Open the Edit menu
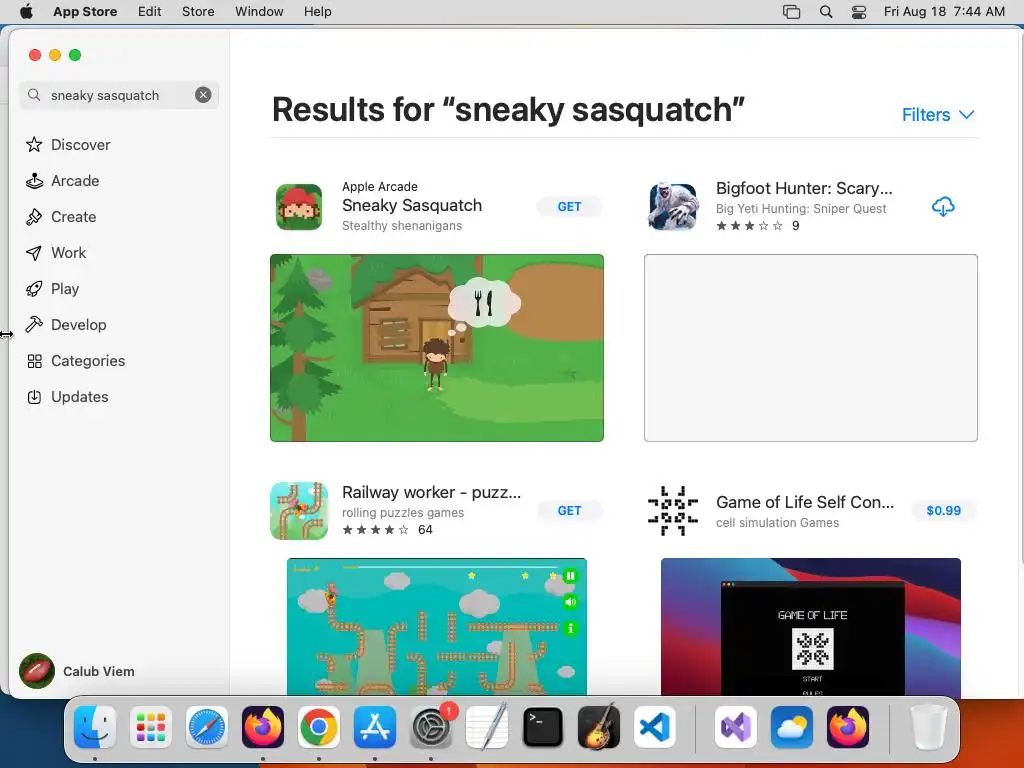Screen dimensions: 1024x768 [x=150, y=12]
